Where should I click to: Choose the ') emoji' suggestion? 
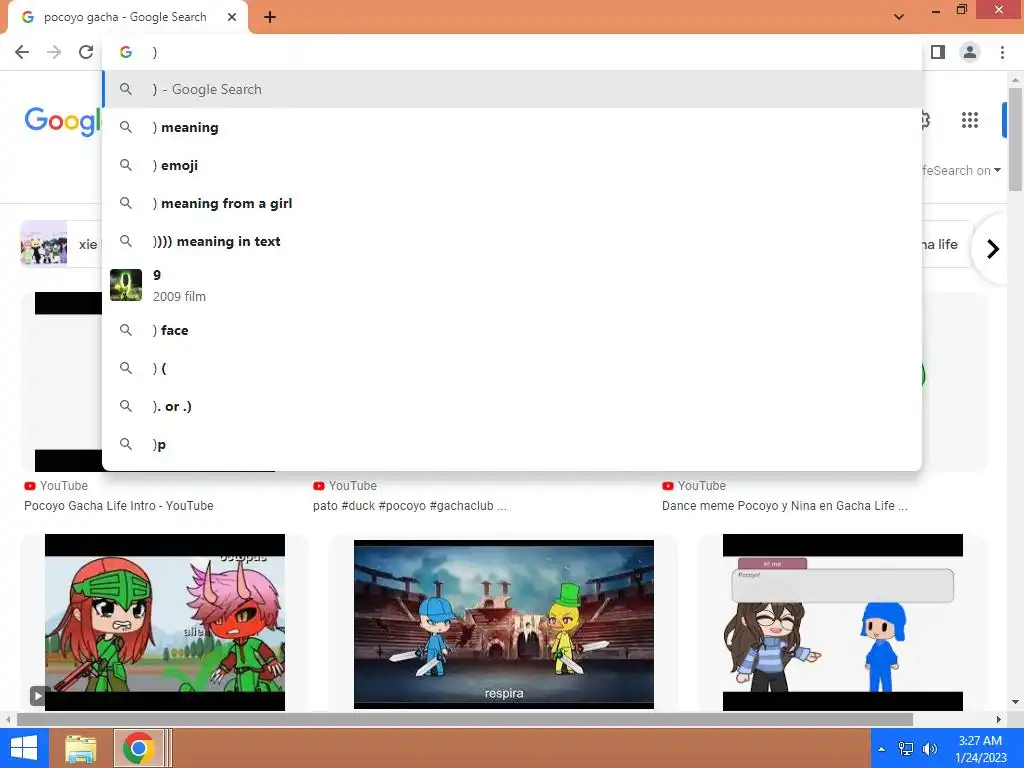coord(513,165)
